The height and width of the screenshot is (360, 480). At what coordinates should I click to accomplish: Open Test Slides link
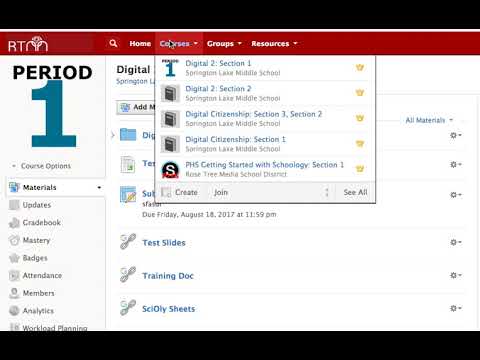[164, 243]
